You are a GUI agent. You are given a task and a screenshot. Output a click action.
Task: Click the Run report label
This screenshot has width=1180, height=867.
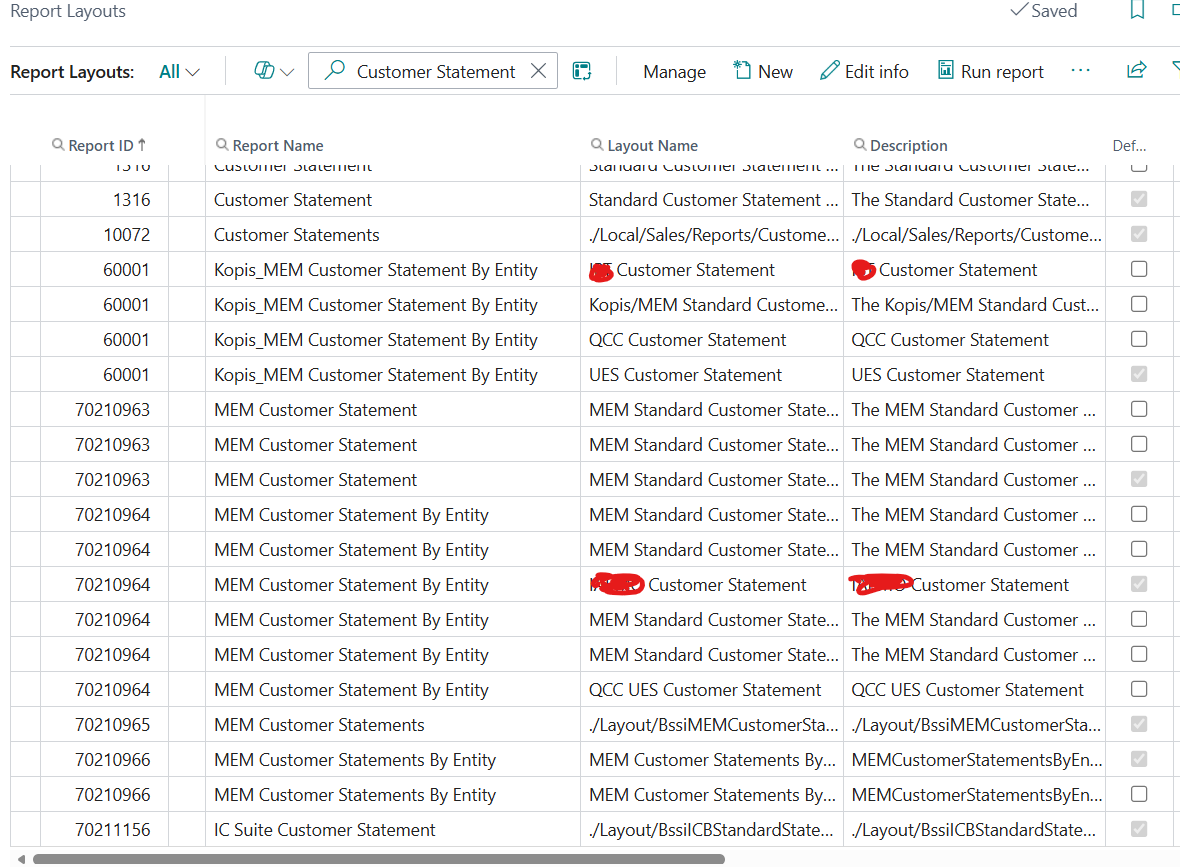tap(1002, 71)
